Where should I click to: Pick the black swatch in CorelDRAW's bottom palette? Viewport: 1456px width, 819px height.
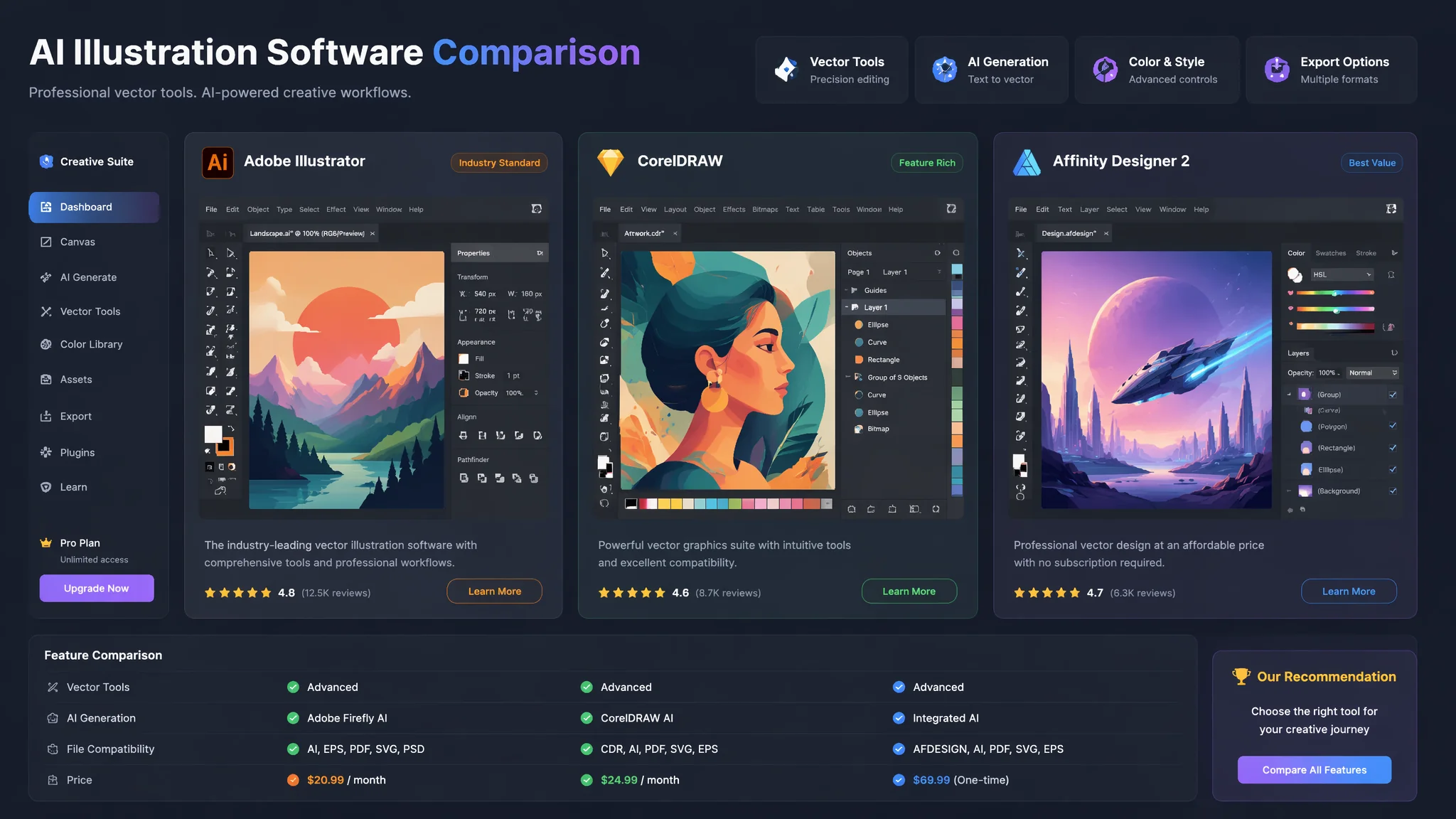[631, 504]
